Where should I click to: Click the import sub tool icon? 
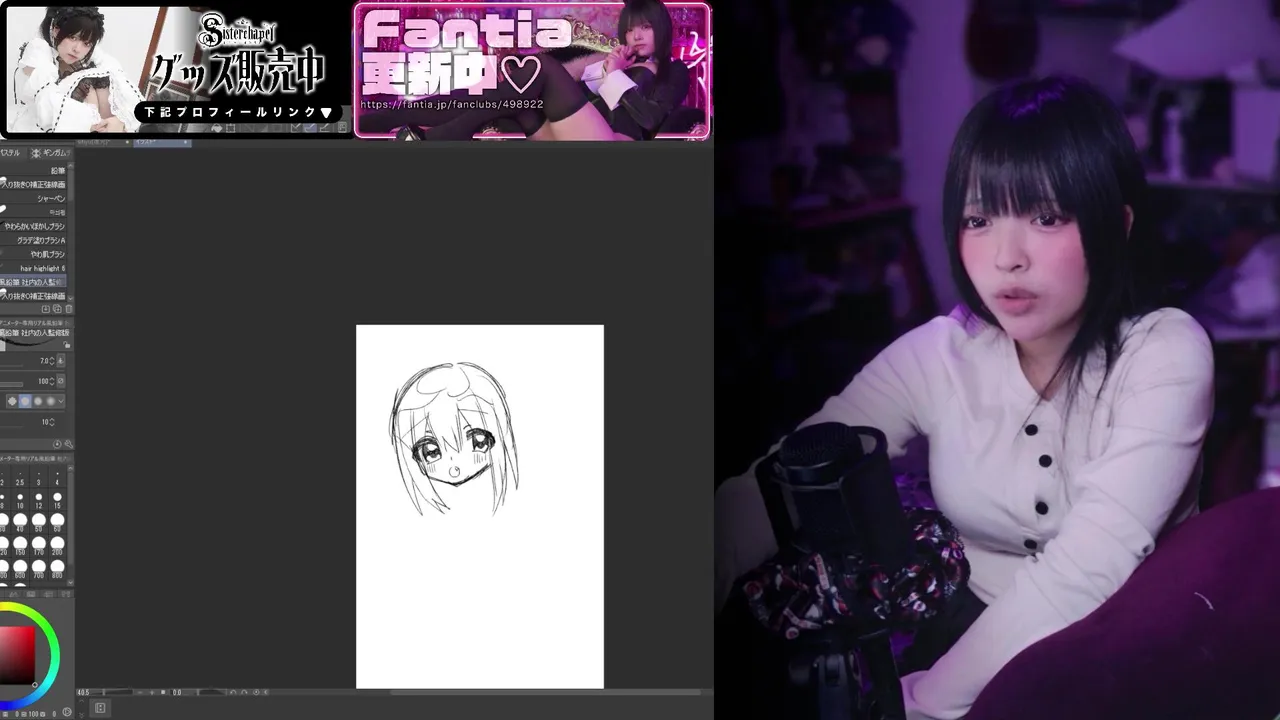point(45,309)
